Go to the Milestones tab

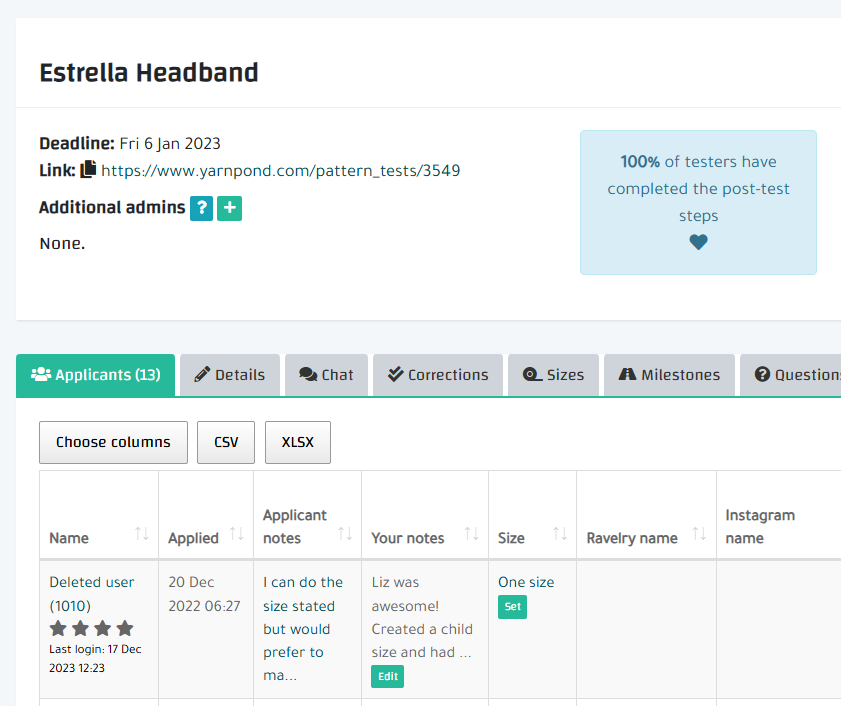[669, 375]
